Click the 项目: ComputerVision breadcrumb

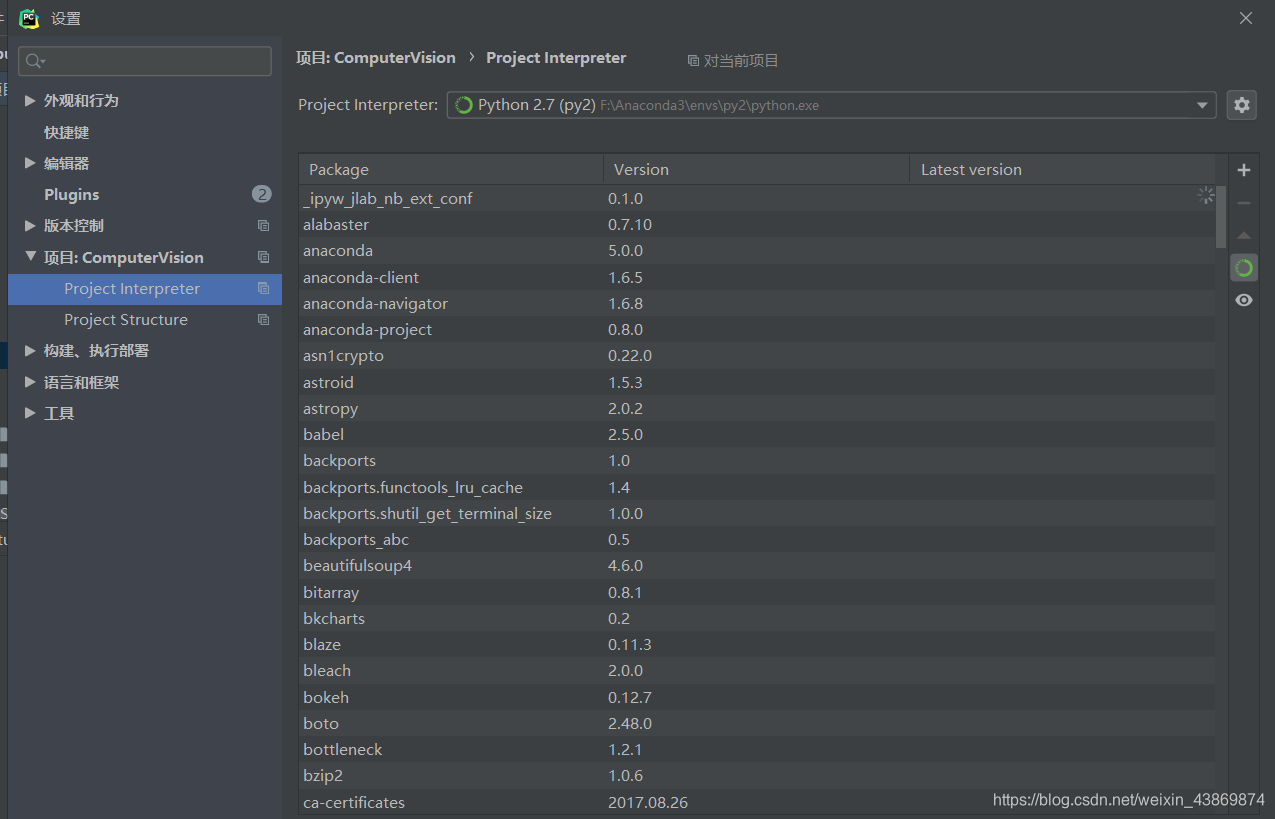(x=376, y=58)
